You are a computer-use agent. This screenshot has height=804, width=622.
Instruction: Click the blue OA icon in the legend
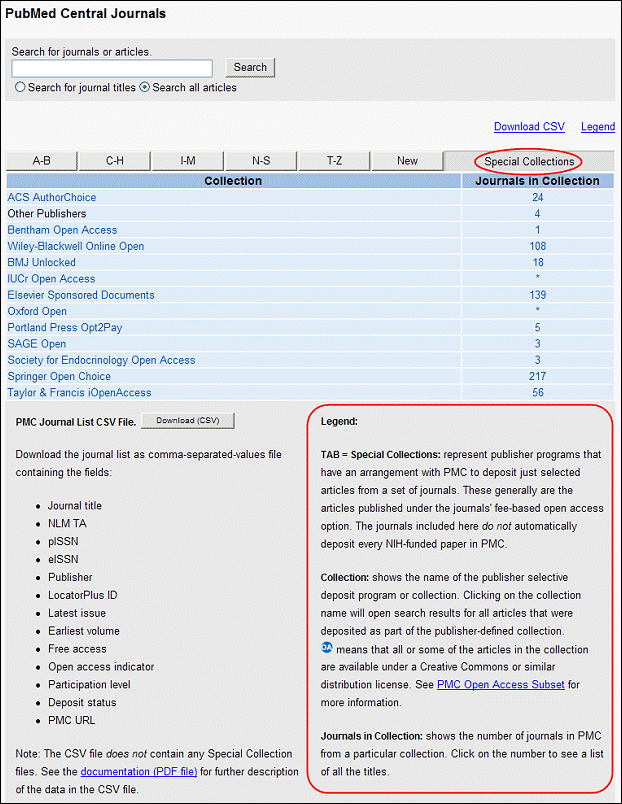pyautogui.click(x=327, y=648)
